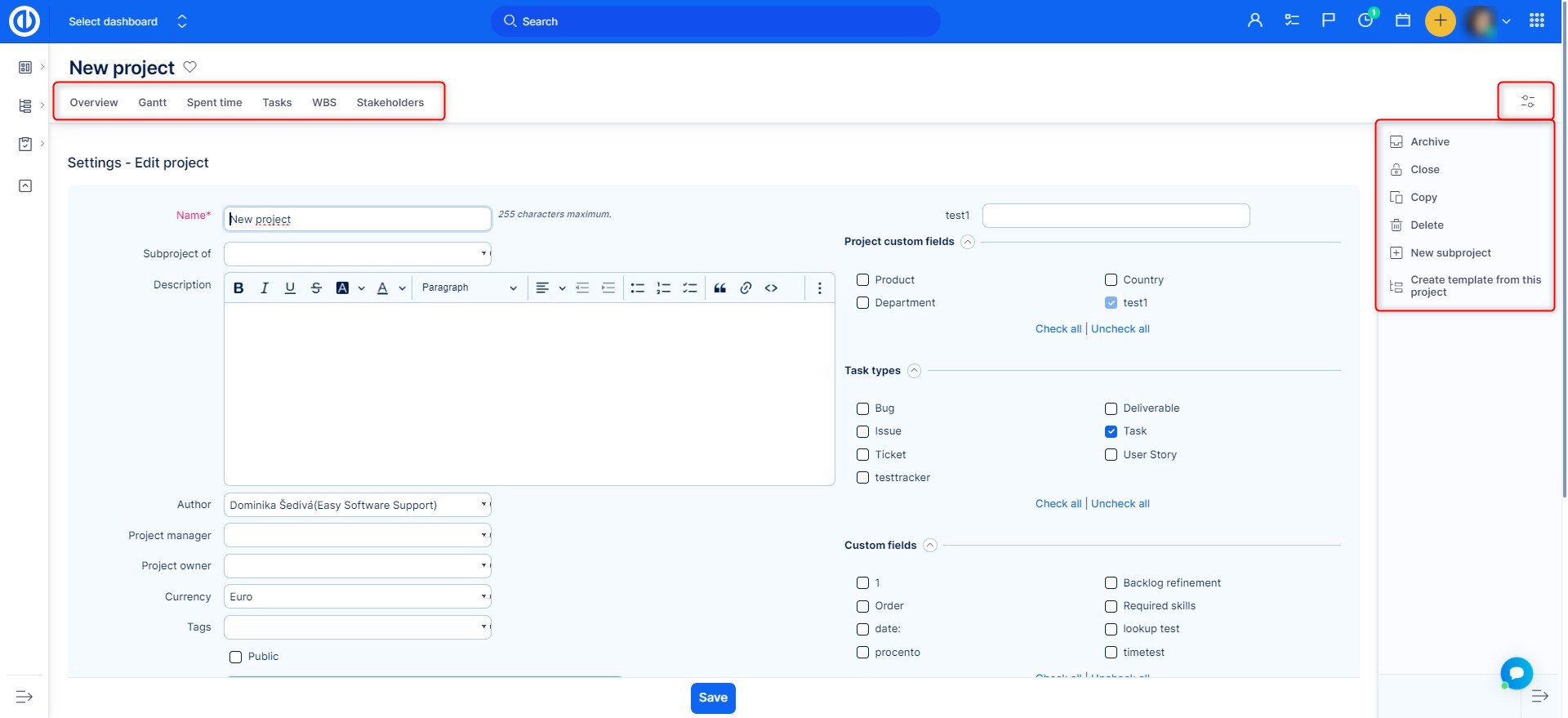Collapse the Task types section
This screenshot has width=1568, height=718.
(x=914, y=371)
